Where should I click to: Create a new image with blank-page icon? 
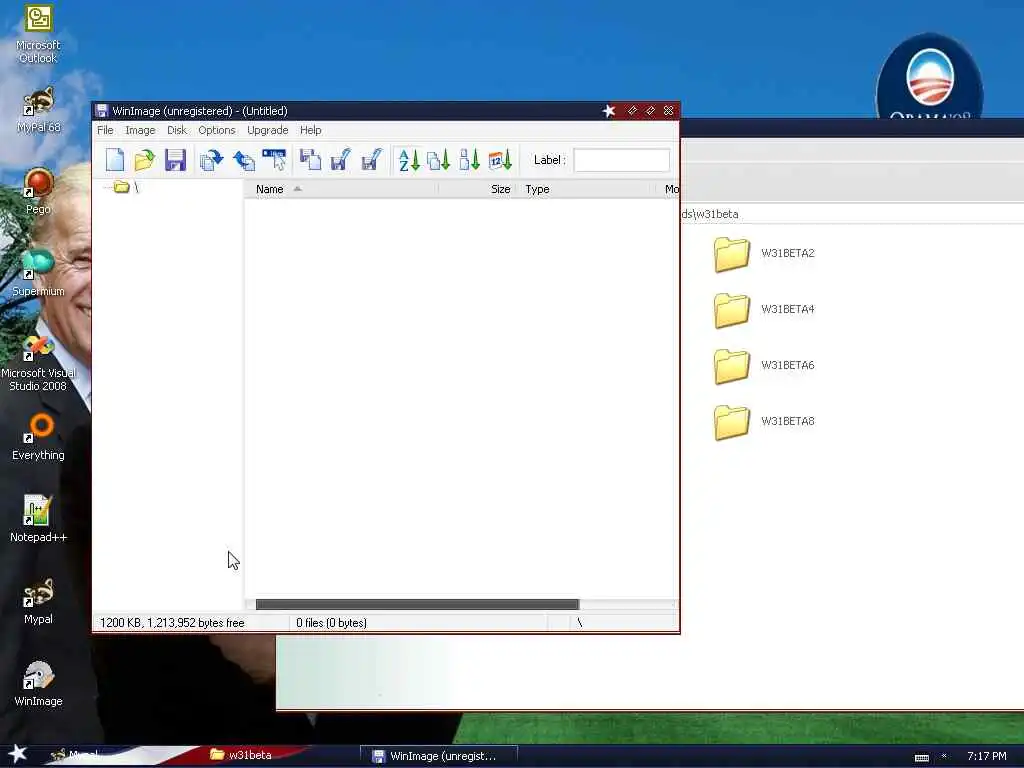[115, 160]
